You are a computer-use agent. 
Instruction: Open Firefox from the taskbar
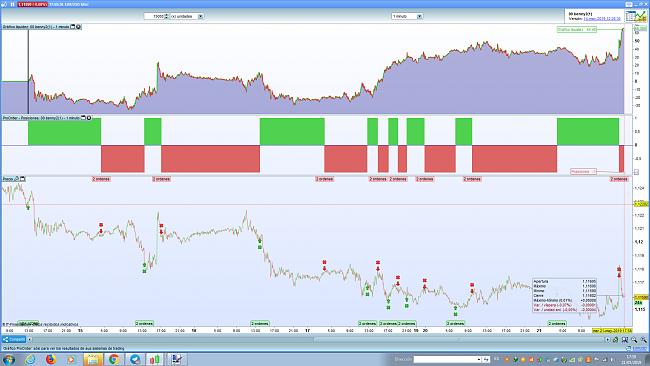click(x=51, y=359)
